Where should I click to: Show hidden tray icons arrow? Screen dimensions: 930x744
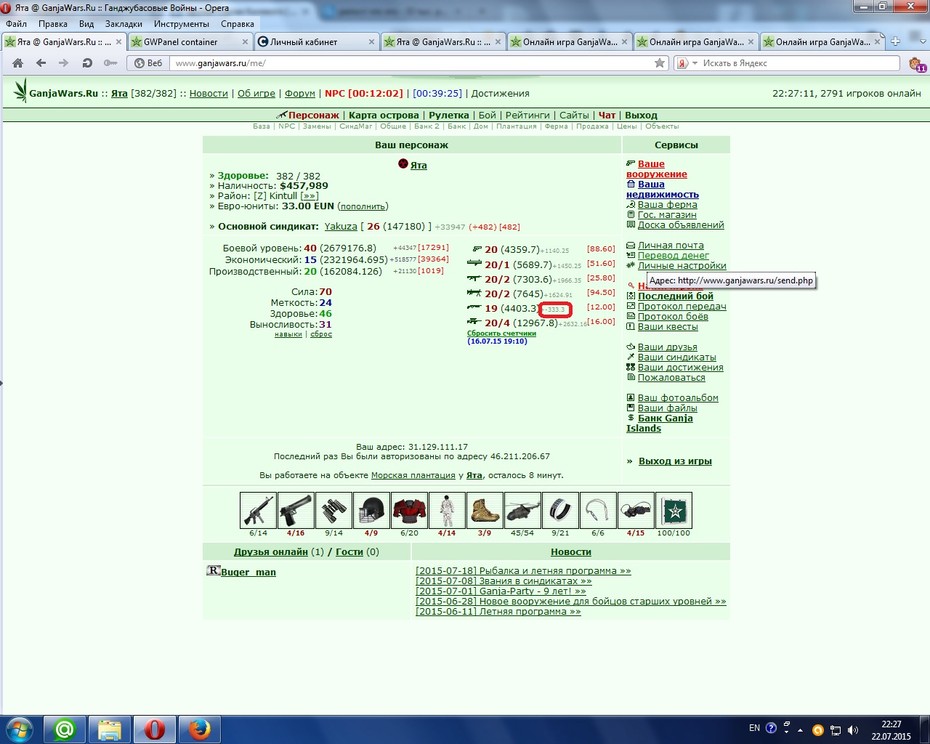800,730
